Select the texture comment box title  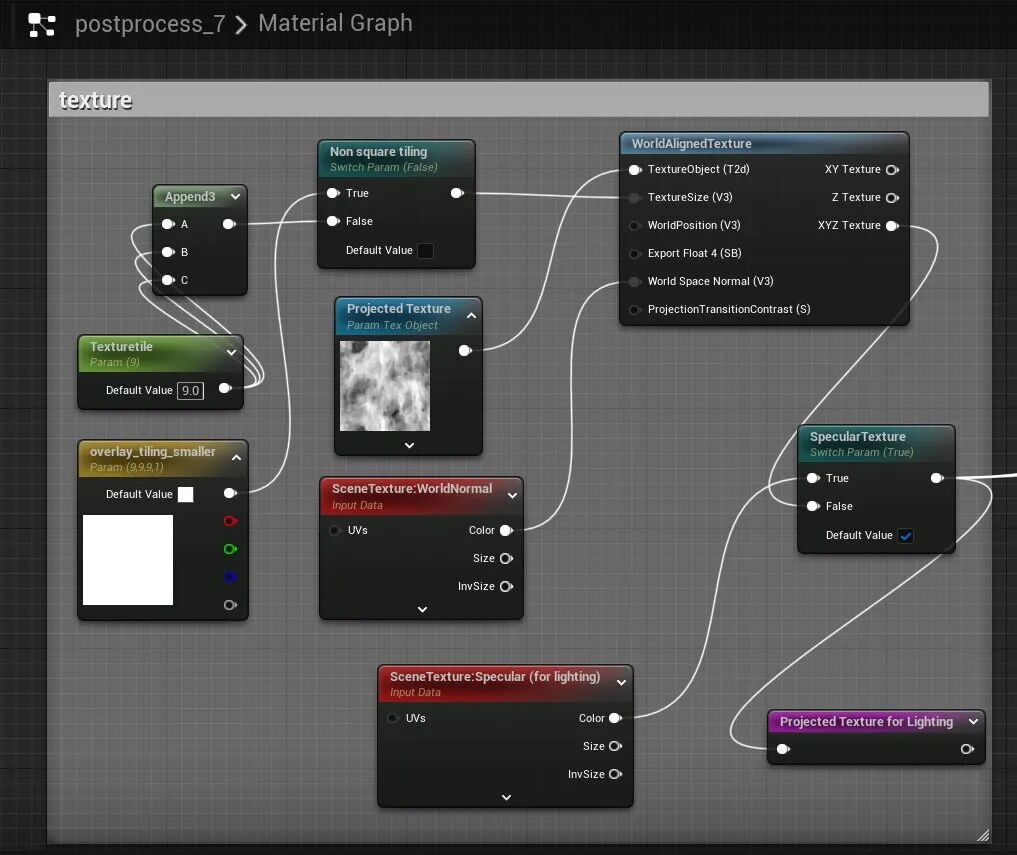click(95, 101)
